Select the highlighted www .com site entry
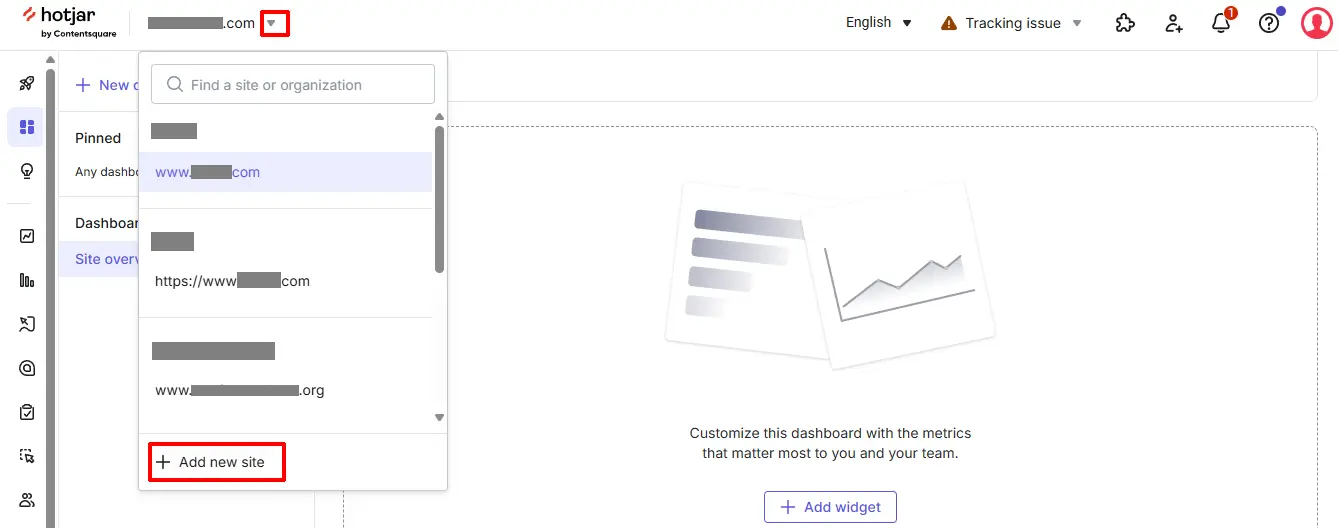Image resolution: width=1338 pixels, height=528 pixels. 285,172
